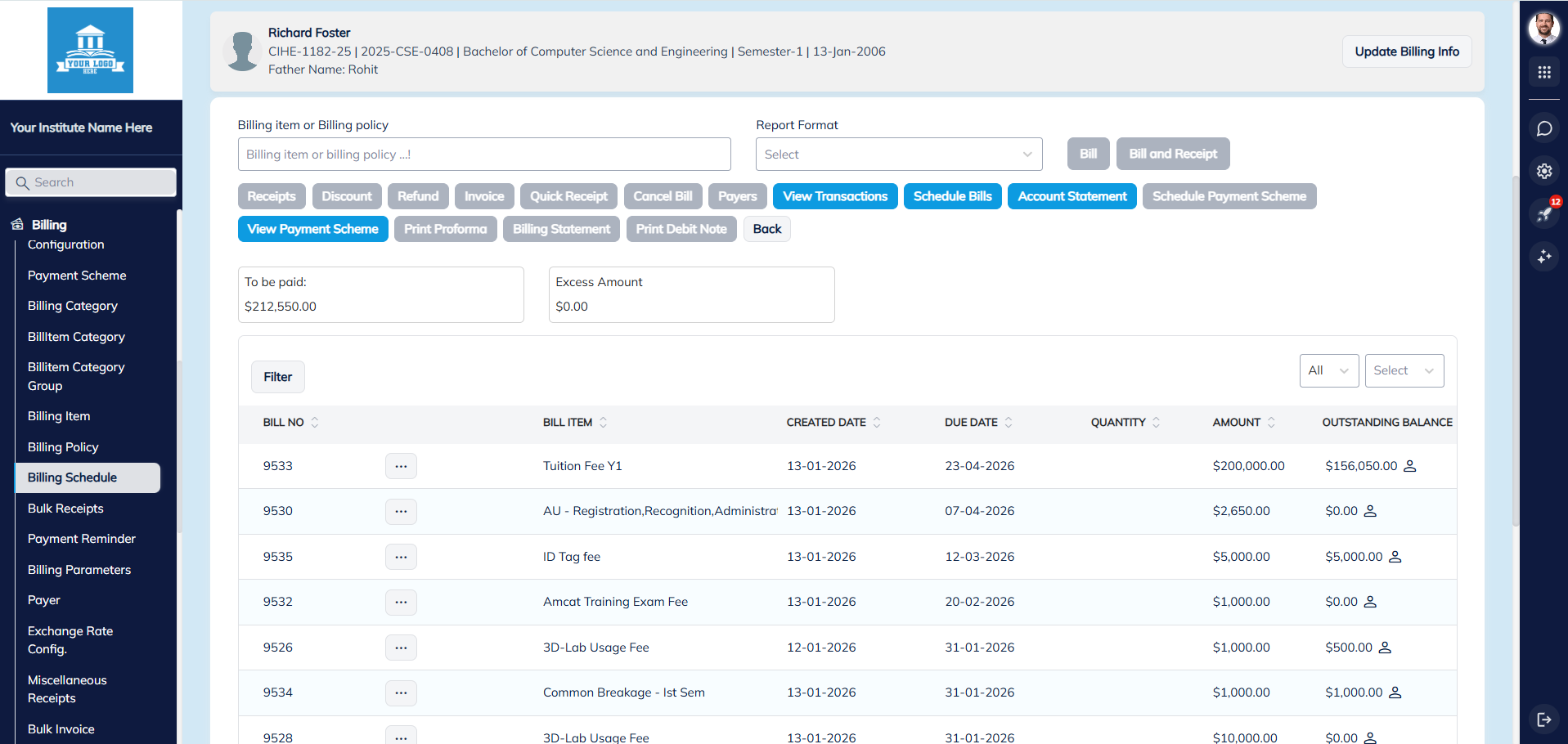The width and height of the screenshot is (1568, 744).
Task: Click the Update Billing Info button
Action: tap(1406, 52)
